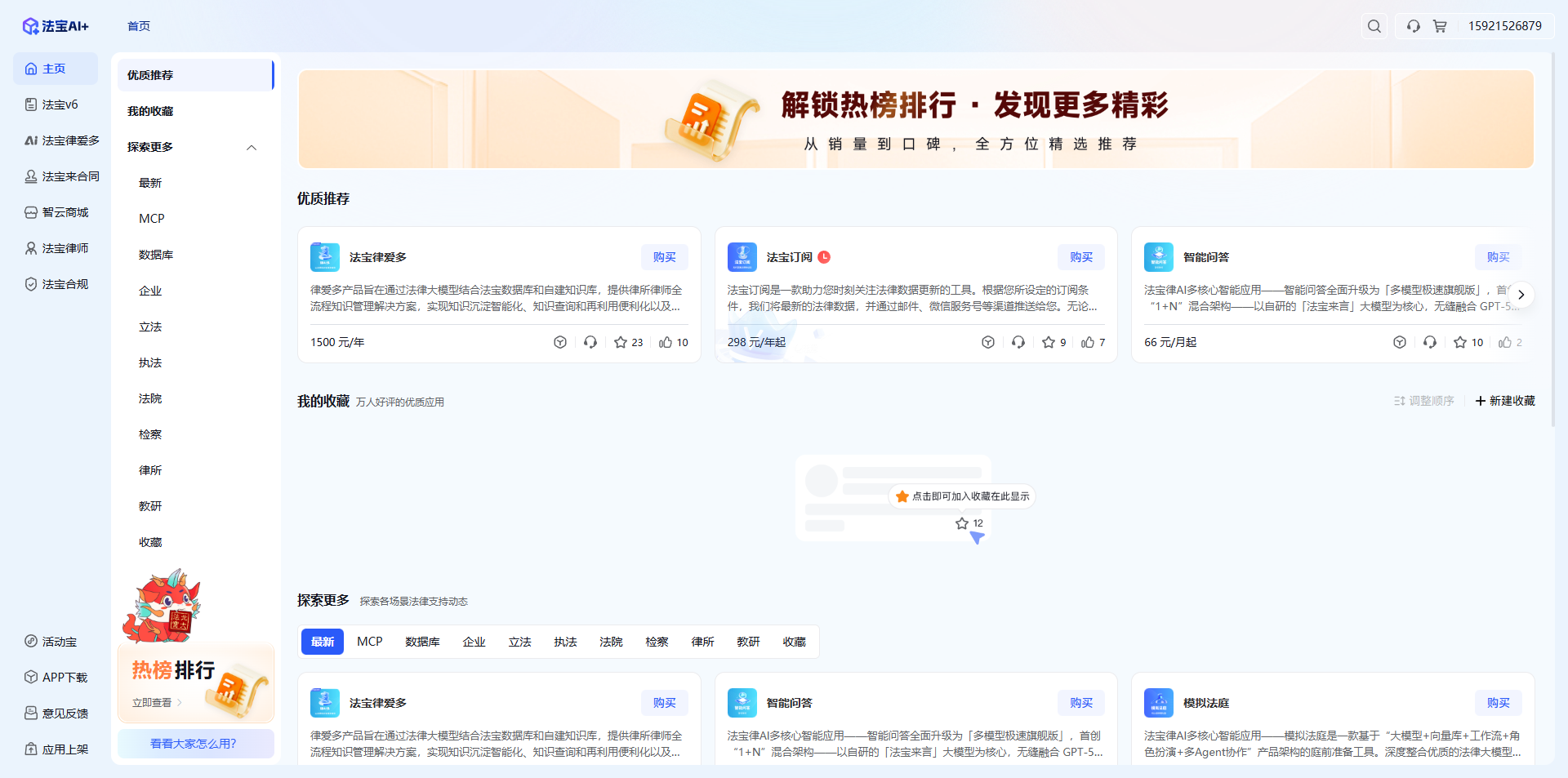Click the right arrow on recommendation carousel
Image resolution: width=1568 pixels, height=778 pixels.
[x=1521, y=294]
